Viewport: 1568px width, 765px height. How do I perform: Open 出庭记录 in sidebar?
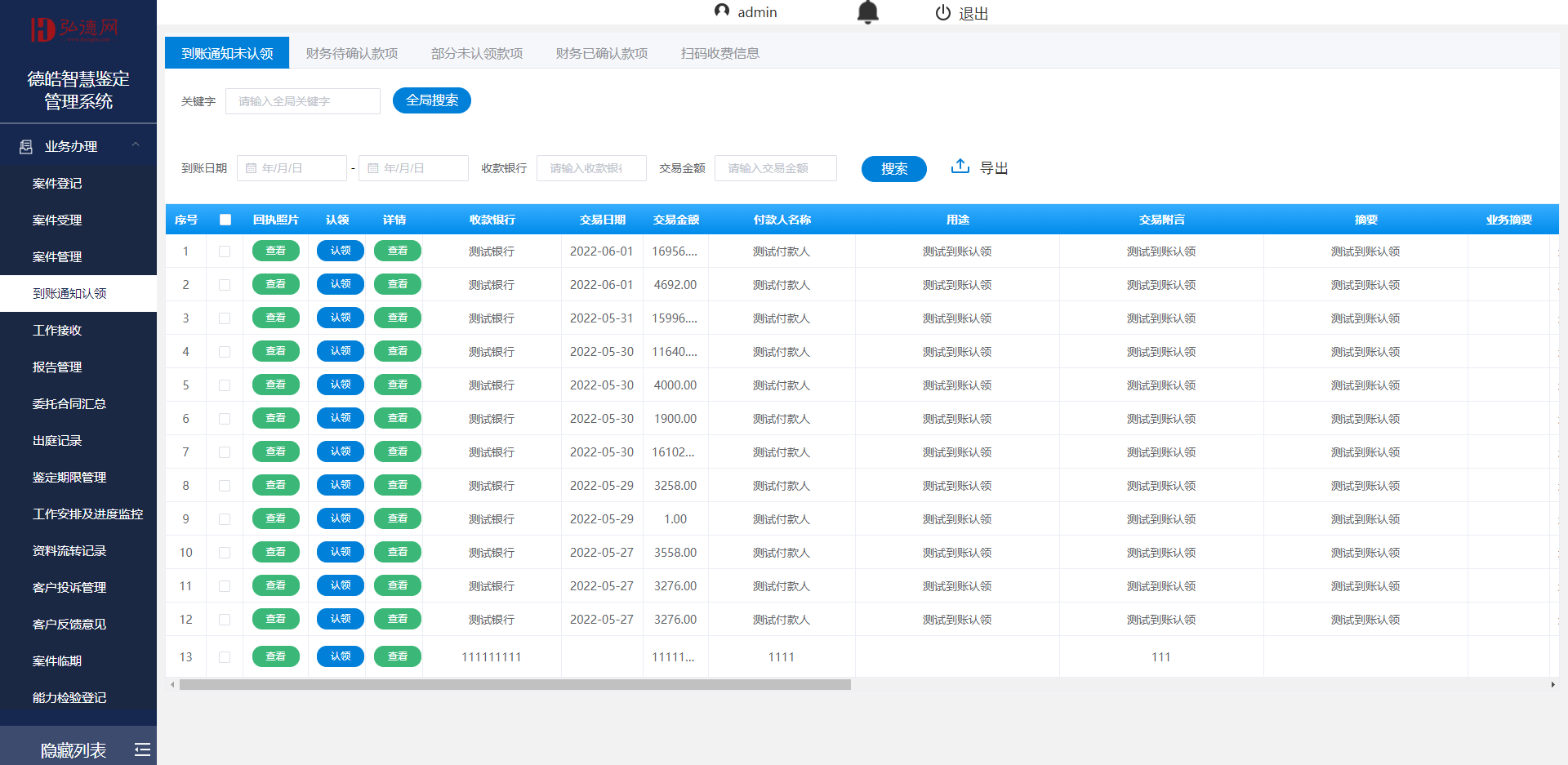(78, 440)
